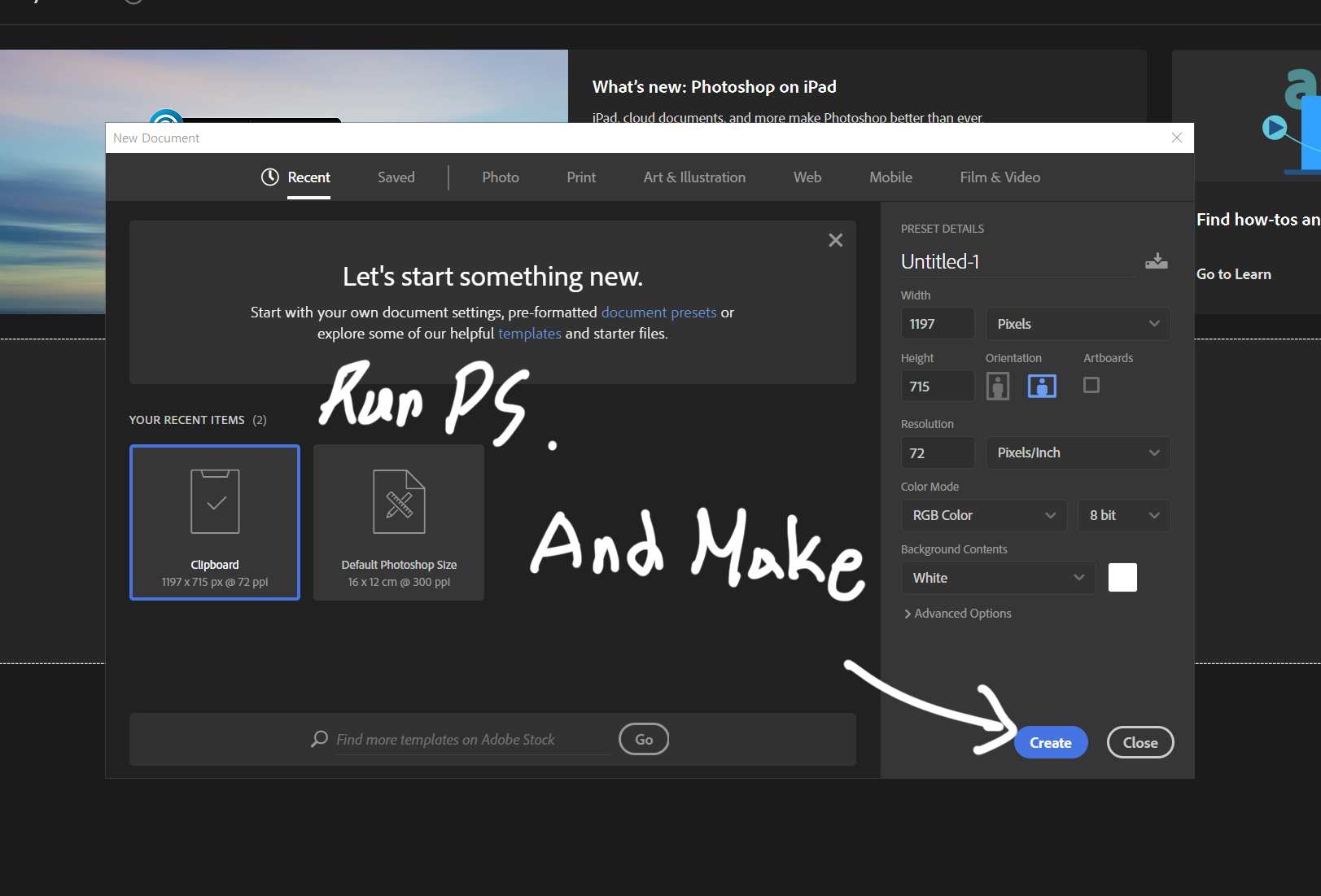
Task: Click the Create button
Action: [x=1050, y=742]
